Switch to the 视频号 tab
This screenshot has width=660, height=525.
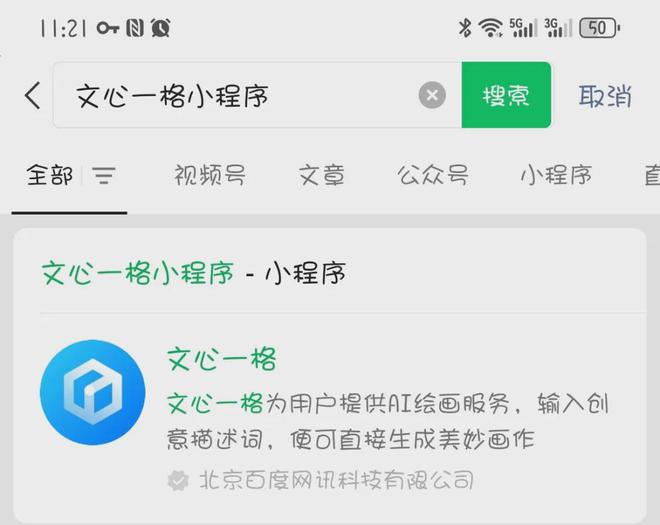[x=210, y=175]
